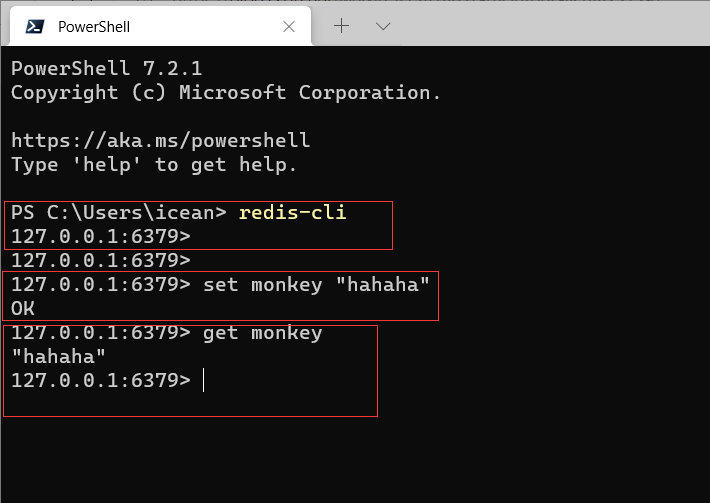Click the empty first 127.0.0.1:6379> prompt after redis-cli
Viewport: 710px width, 503px height.
pos(101,236)
